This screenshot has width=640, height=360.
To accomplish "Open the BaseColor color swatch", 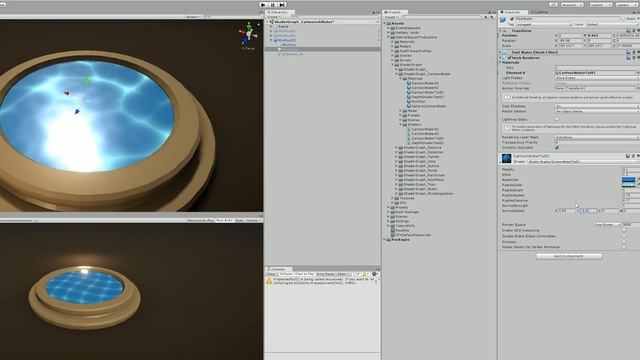I will click(629, 180).
